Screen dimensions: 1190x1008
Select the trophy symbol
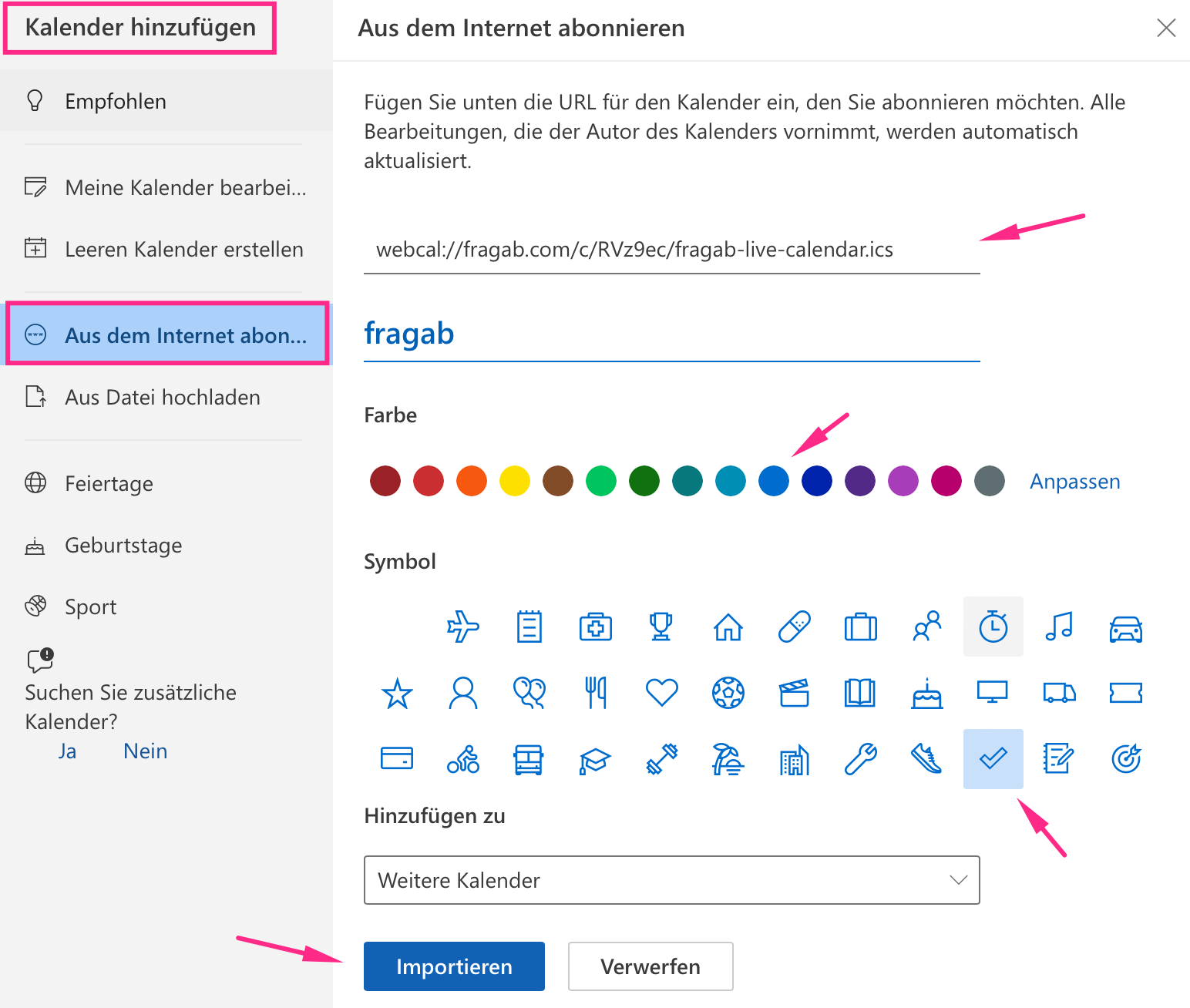coord(661,627)
